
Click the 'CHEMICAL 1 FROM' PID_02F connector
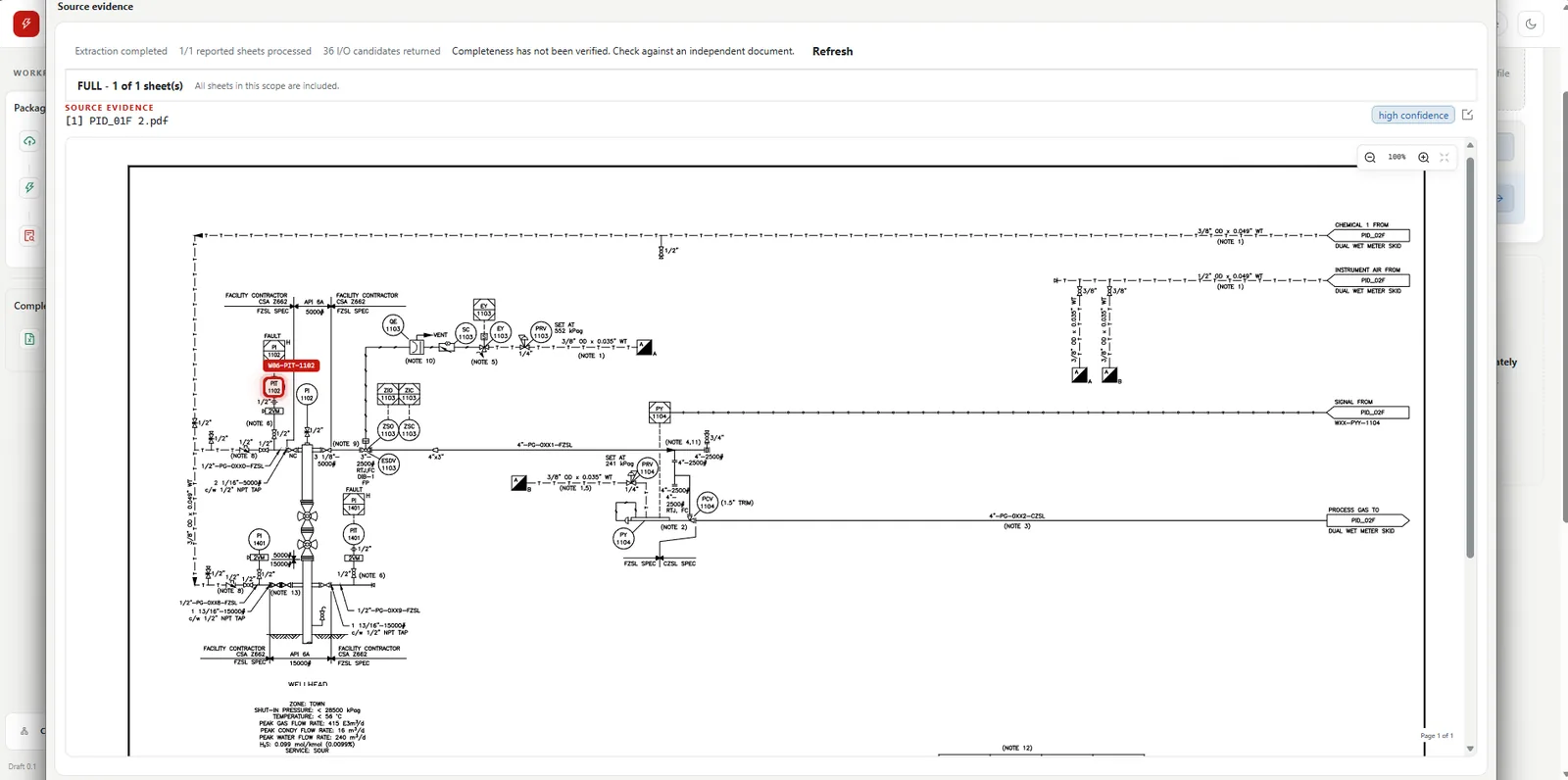(1368, 235)
